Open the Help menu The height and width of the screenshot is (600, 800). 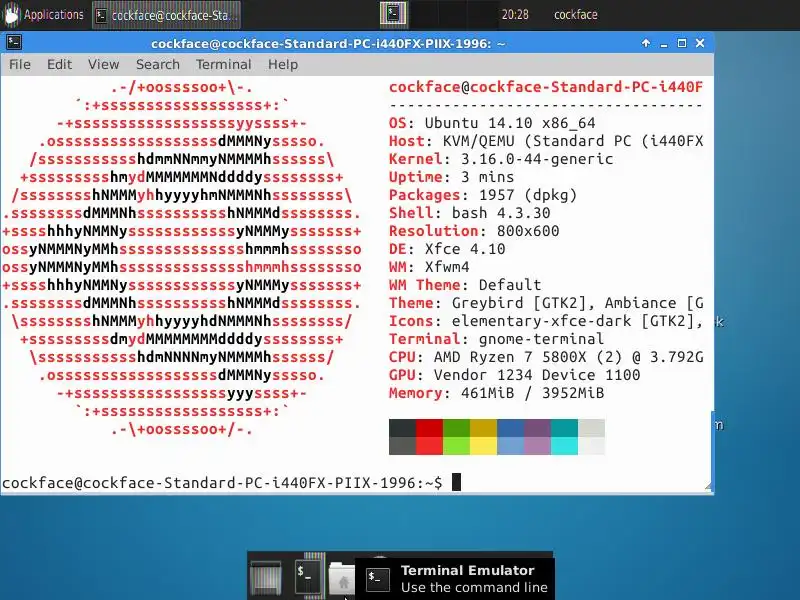[x=283, y=64]
